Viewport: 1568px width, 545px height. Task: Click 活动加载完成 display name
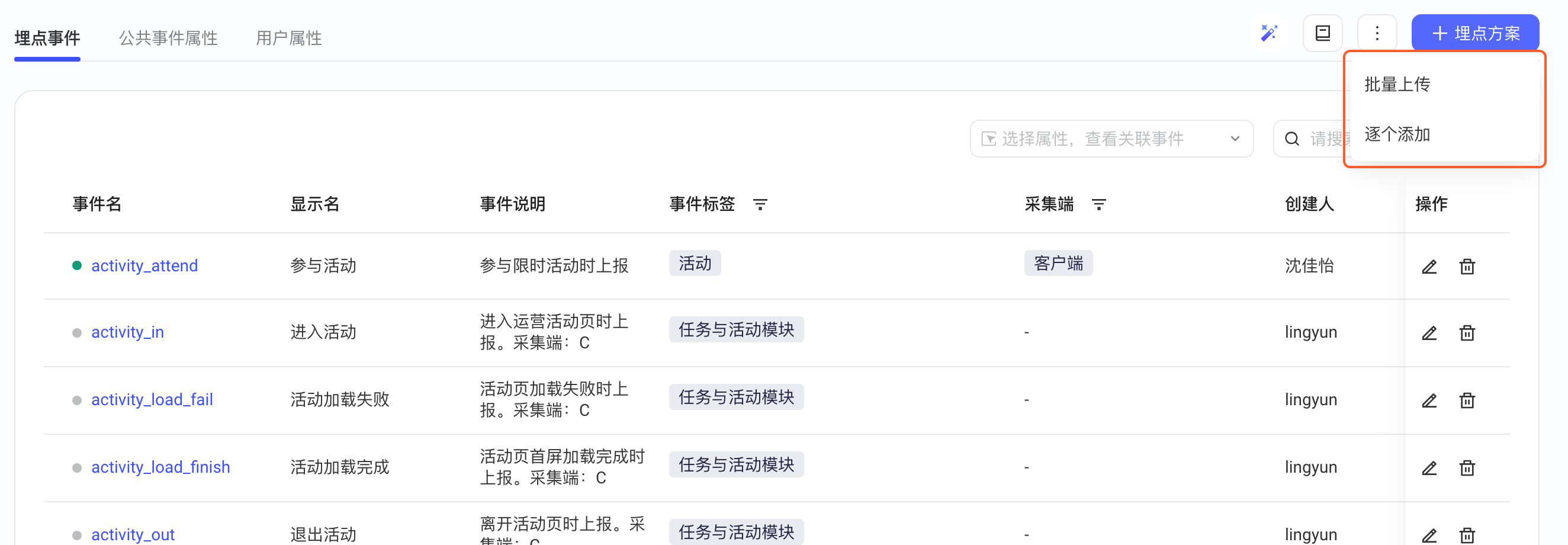click(x=340, y=467)
